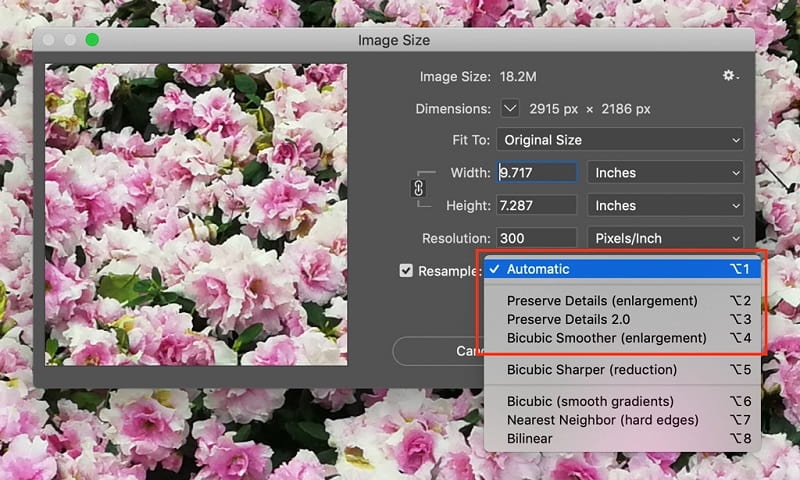The width and height of the screenshot is (800, 480).
Task: Click the Width input field
Action: tap(537, 173)
